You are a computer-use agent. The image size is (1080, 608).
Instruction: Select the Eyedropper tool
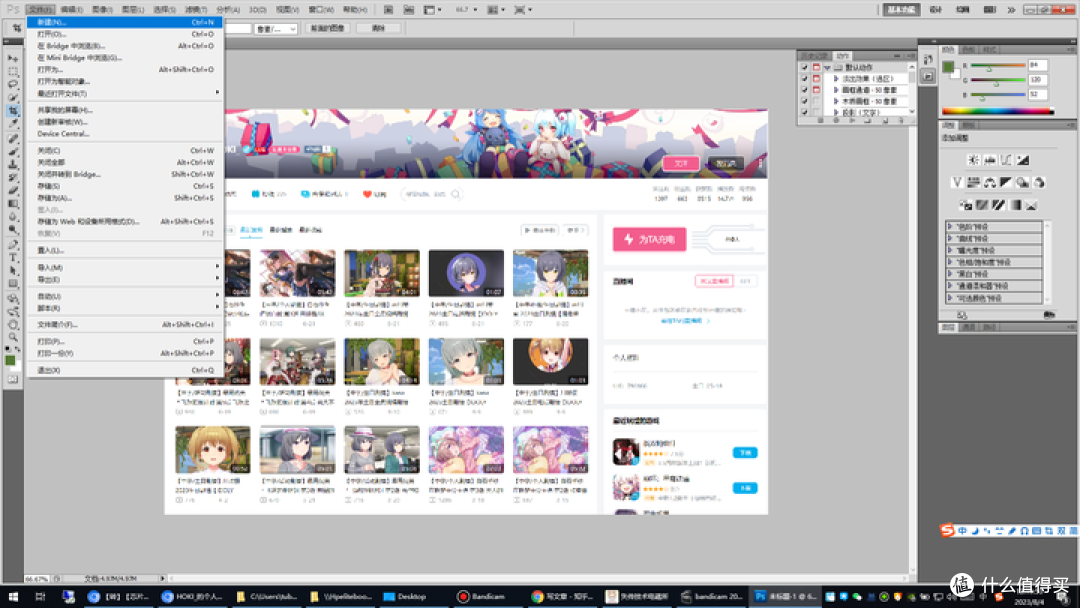tap(13, 124)
